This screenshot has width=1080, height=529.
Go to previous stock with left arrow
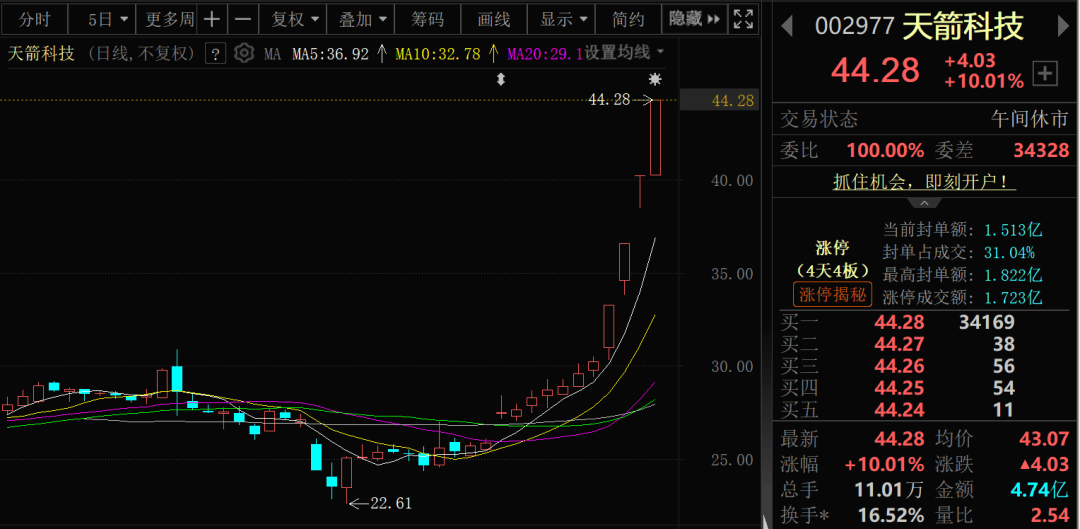click(x=787, y=28)
